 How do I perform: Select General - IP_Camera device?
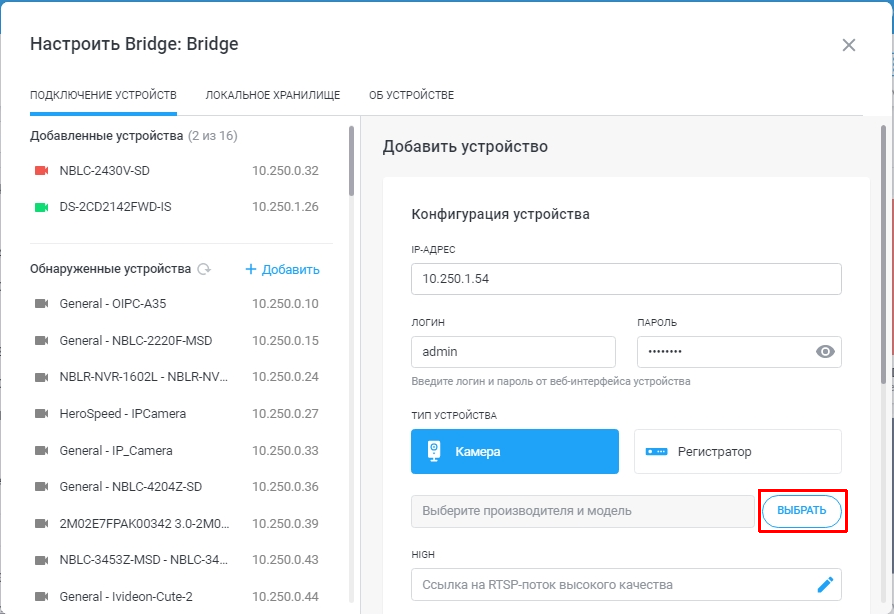[177, 450]
